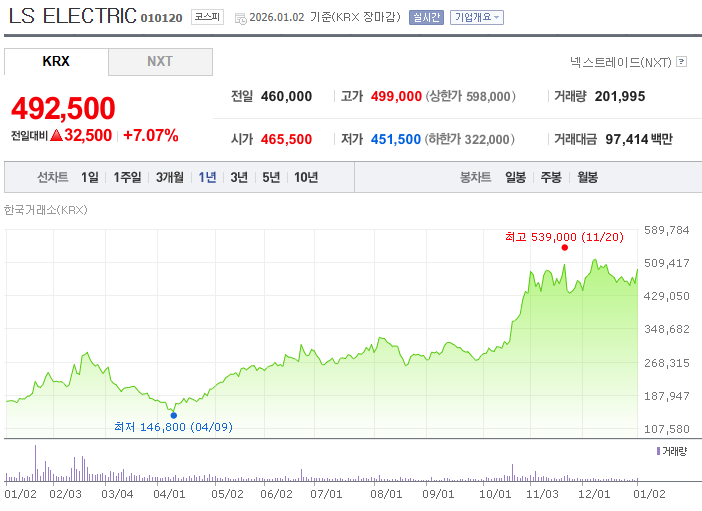Click the stock code 010120
This screenshot has width=702, height=511.
[x=162, y=18]
